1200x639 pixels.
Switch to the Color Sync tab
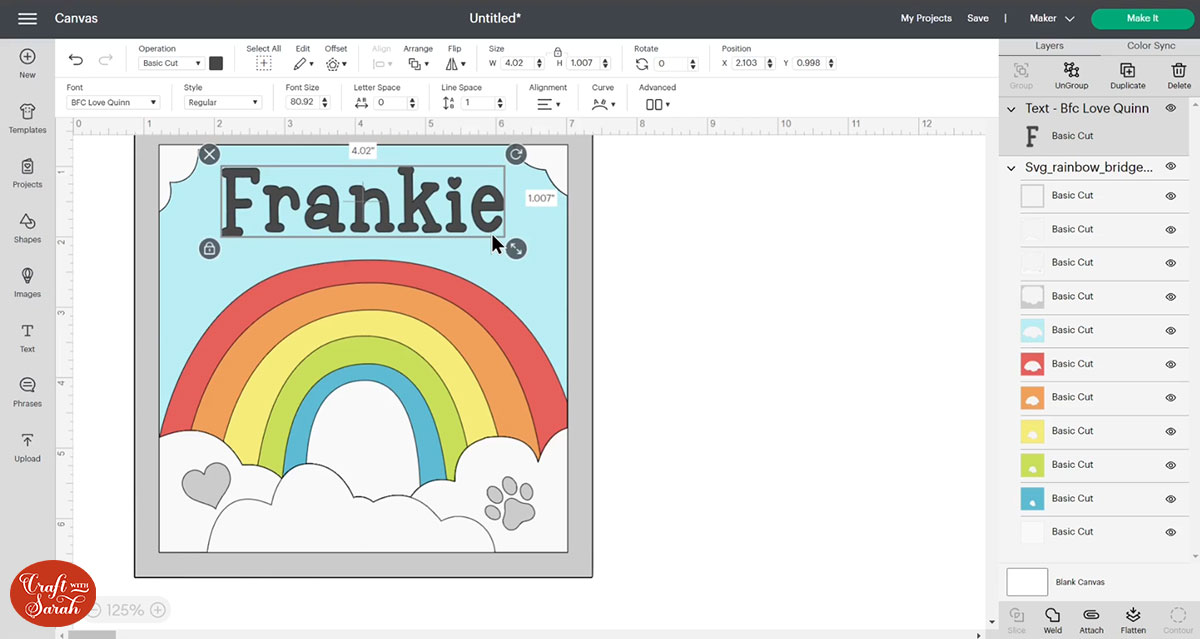point(1150,45)
